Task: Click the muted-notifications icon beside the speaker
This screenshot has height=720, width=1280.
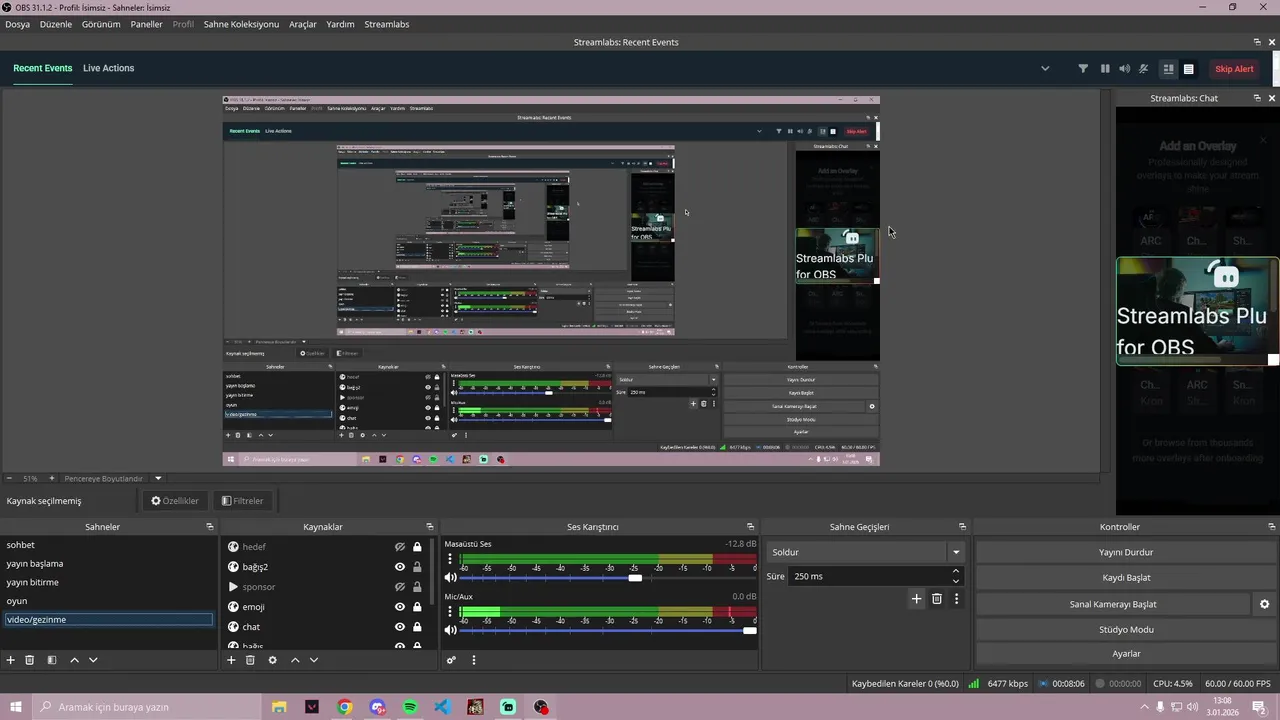Action: (x=1144, y=69)
